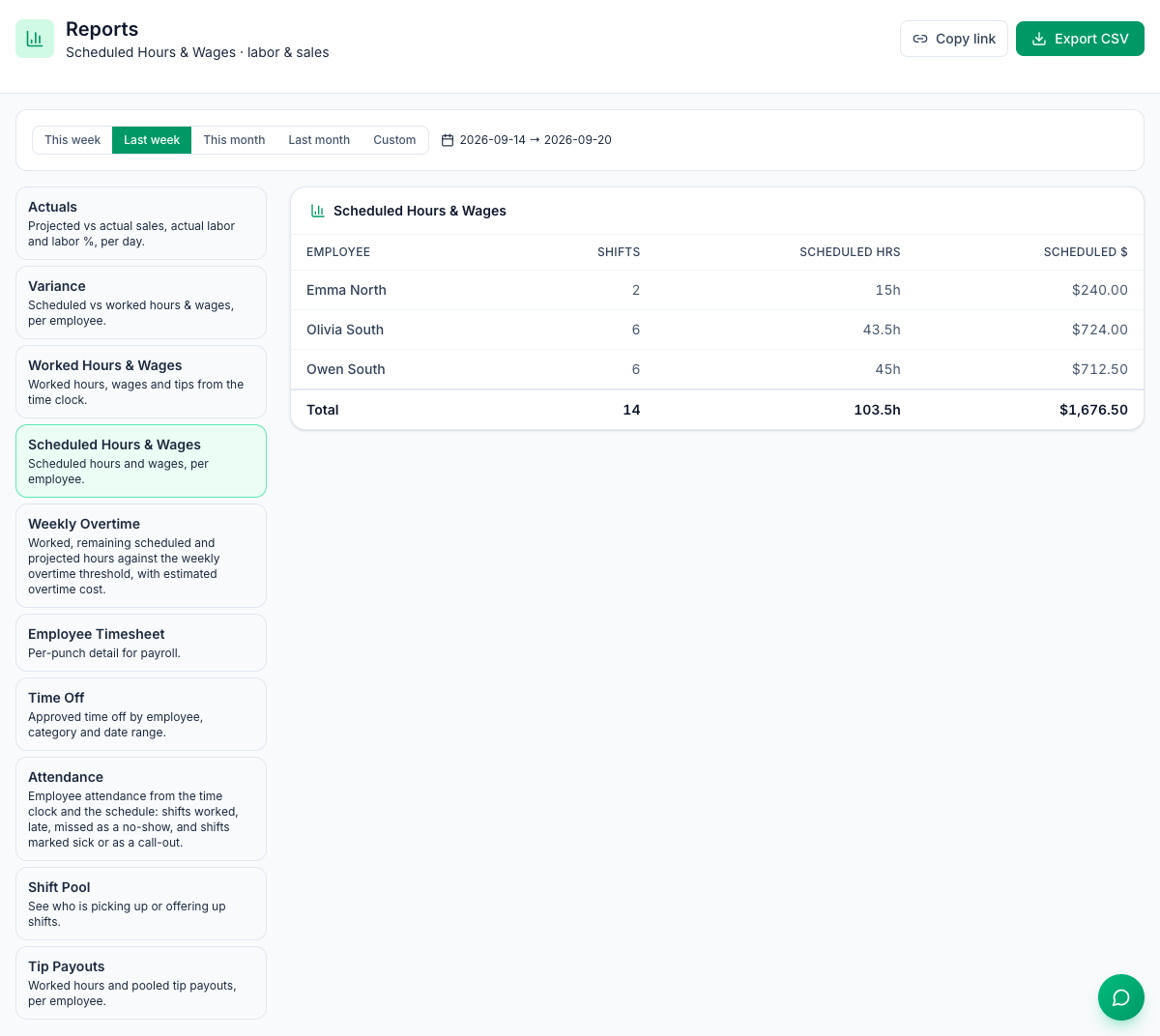This screenshot has height=1036, width=1160.
Task: Click employee name Owen South
Action: tap(346, 369)
